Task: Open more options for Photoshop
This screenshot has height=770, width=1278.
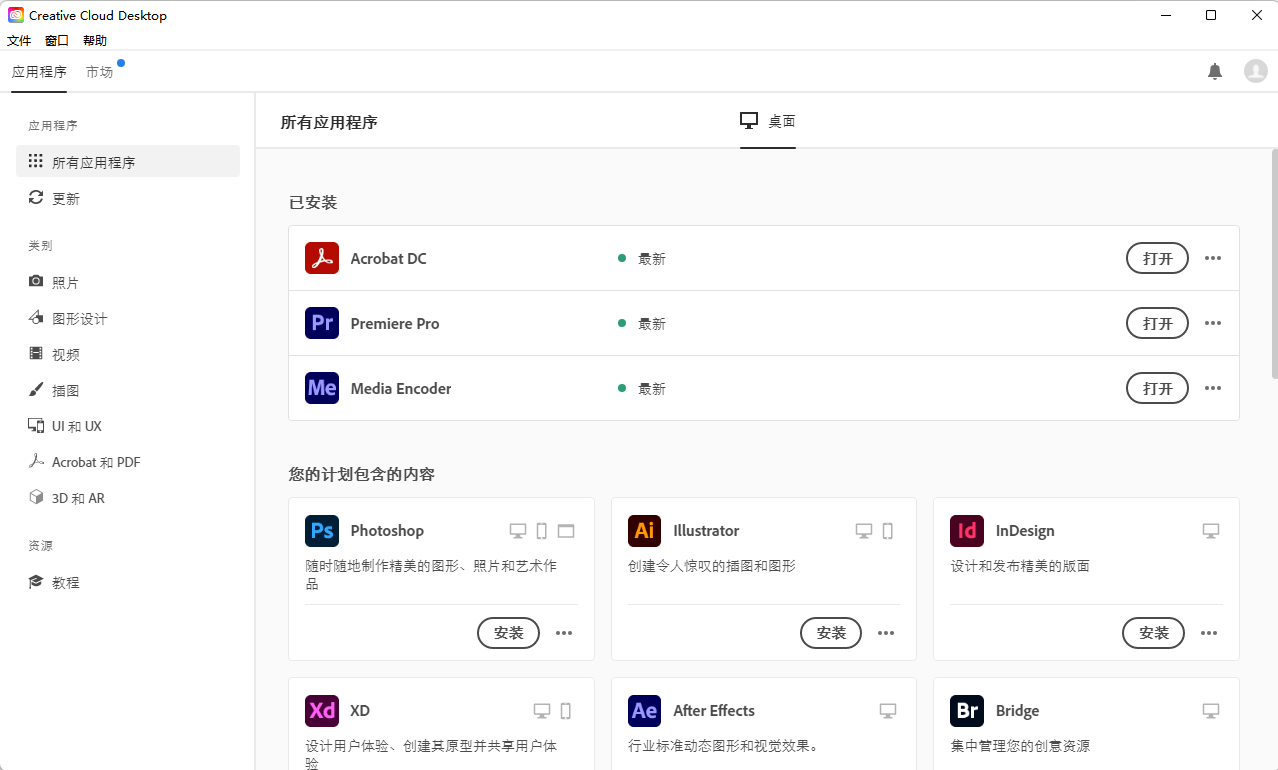Action: pyautogui.click(x=564, y=633)
